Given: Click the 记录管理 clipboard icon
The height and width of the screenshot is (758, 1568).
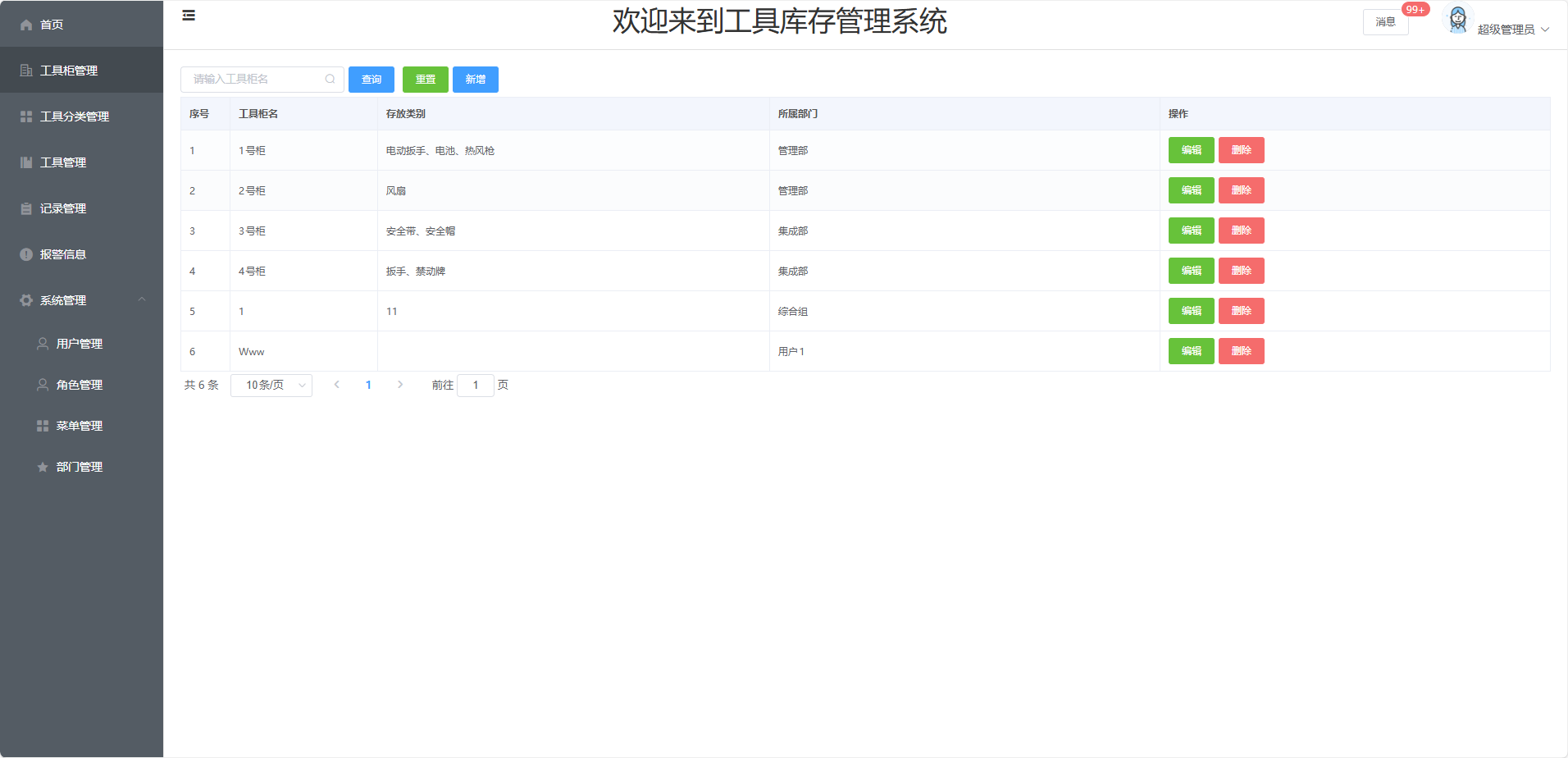Looking at the screenshot, I should [x=26, y=208].
